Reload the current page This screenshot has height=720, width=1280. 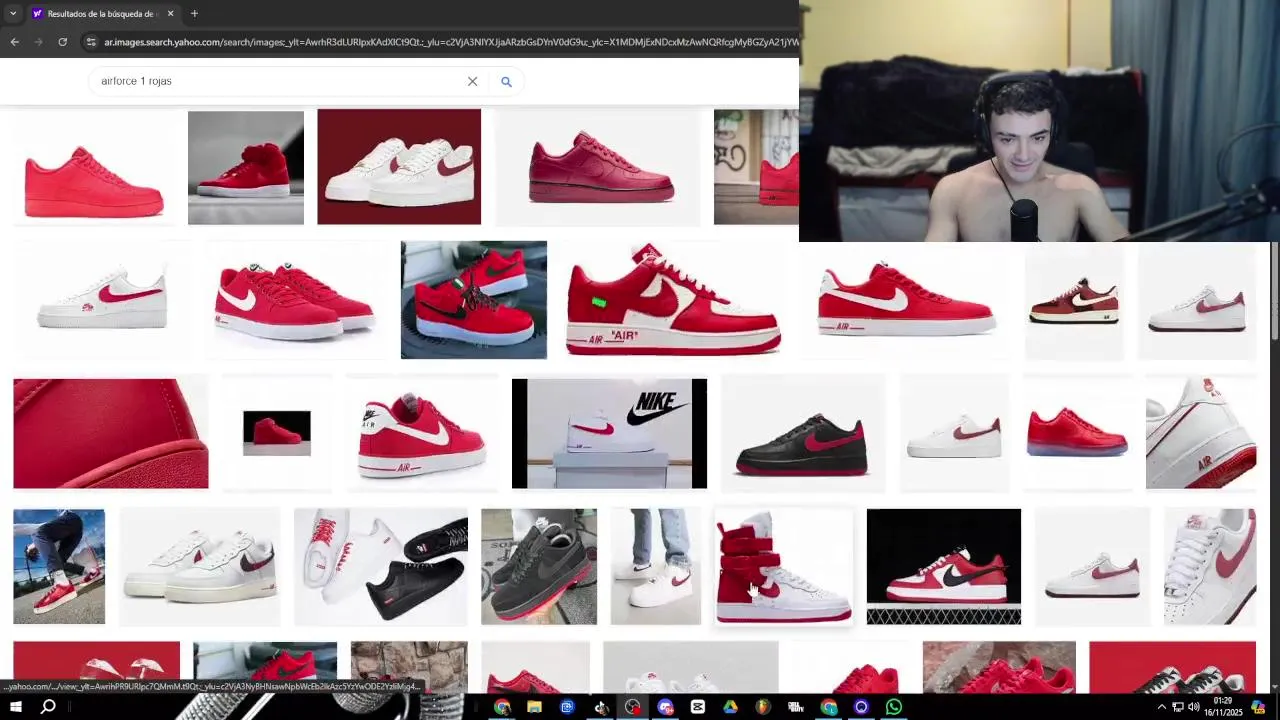pyautogui.click(x=62, y=42)
